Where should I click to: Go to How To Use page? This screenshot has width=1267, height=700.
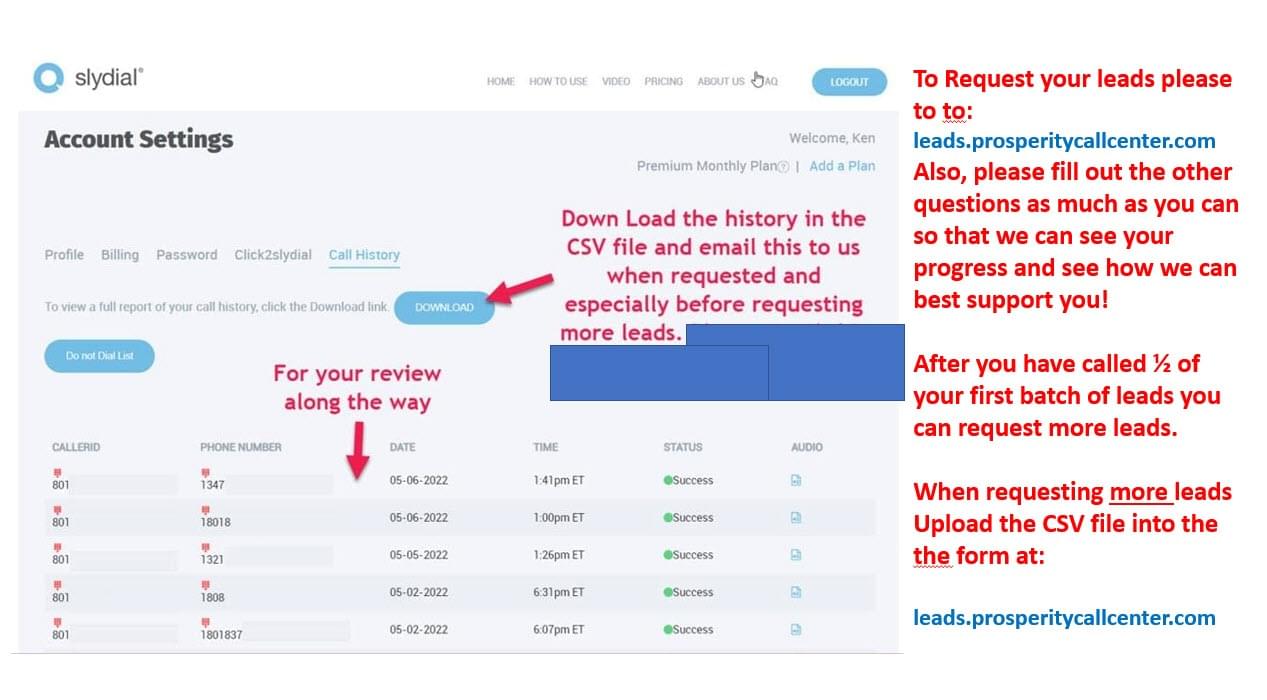[x=558, y=82]
